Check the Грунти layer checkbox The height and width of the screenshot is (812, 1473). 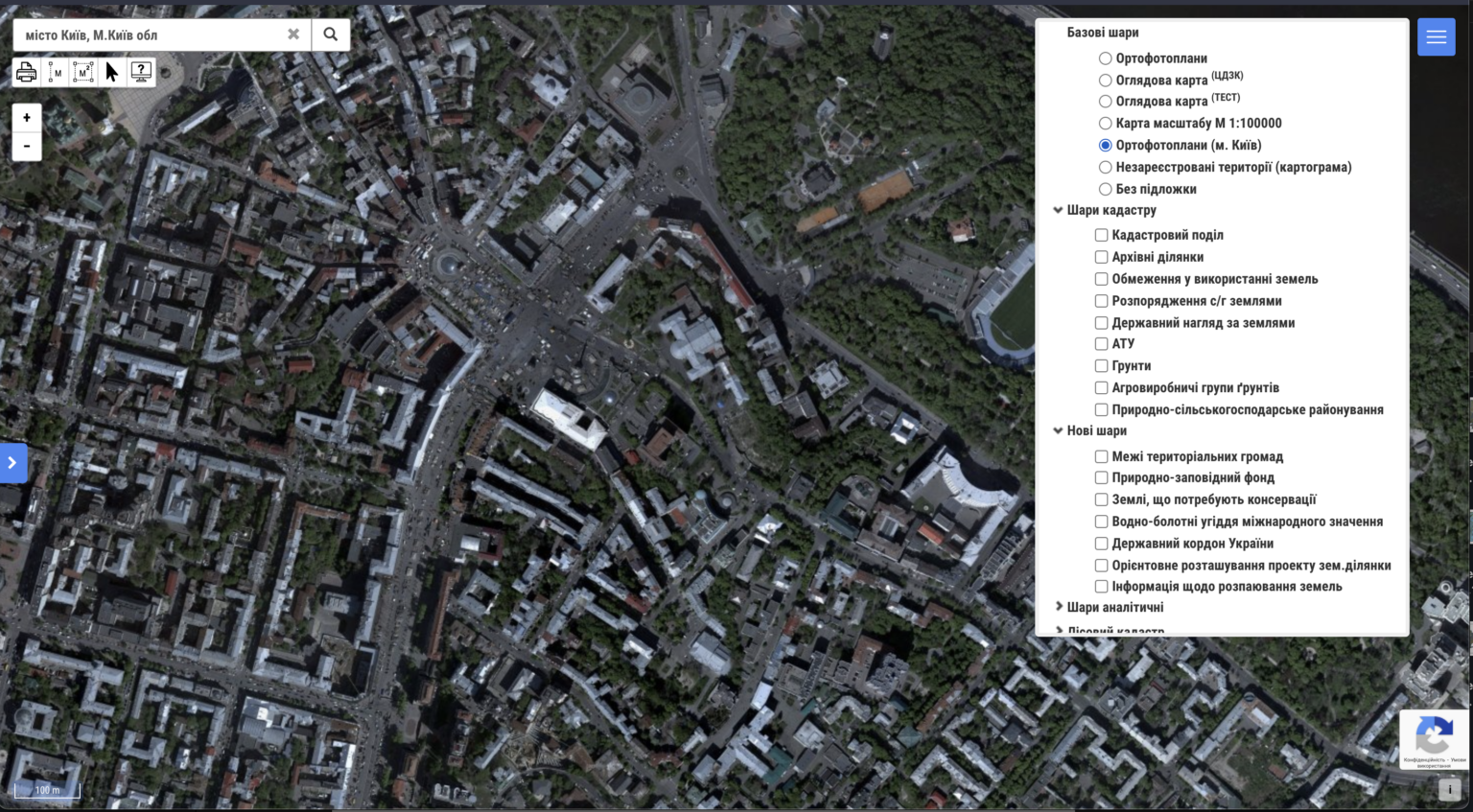pos(1101,365)
